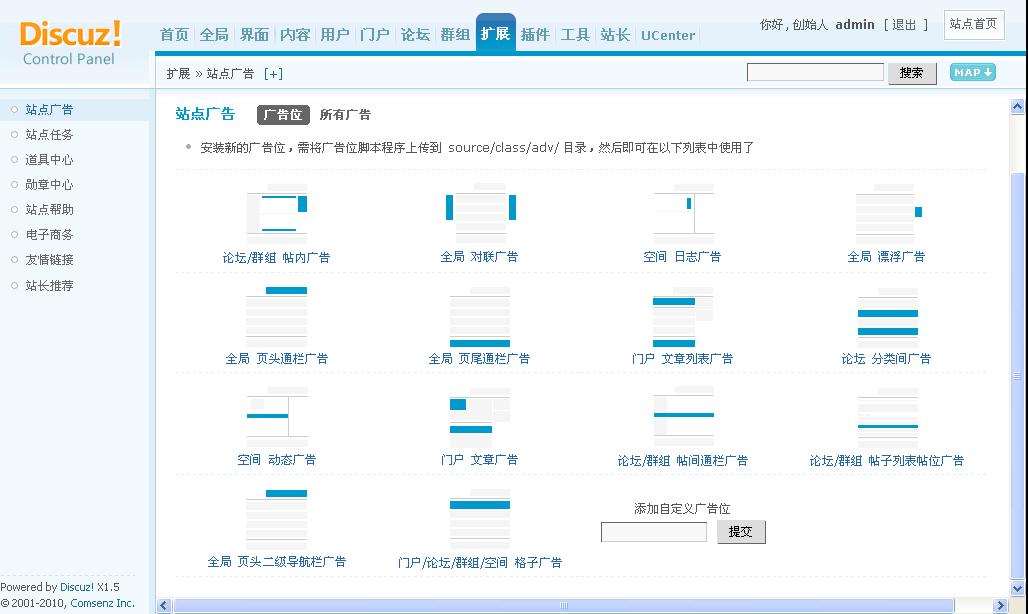Click the 退出 logout link
This screenshot has width=1028, height=614.
pyautogui.click(x=904, y=25)
